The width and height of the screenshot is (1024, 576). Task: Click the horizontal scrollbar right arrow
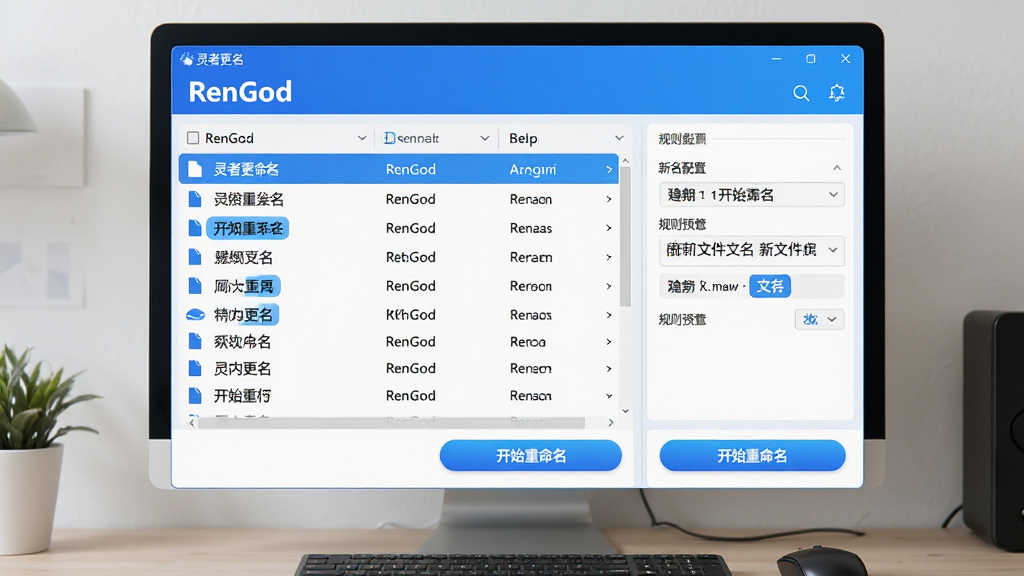[611, 423]
